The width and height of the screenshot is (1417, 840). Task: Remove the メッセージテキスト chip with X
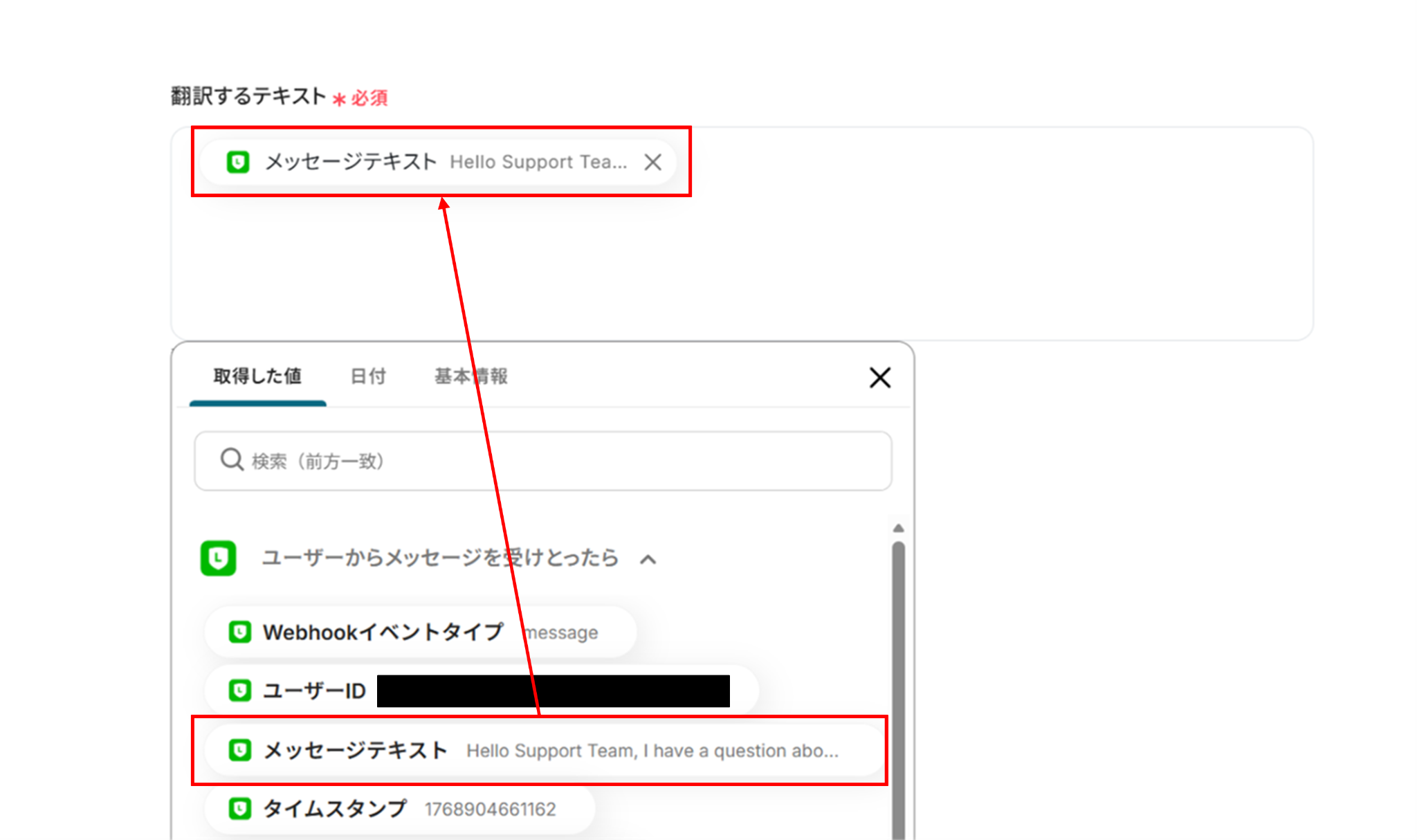click(x=652, y=162)
